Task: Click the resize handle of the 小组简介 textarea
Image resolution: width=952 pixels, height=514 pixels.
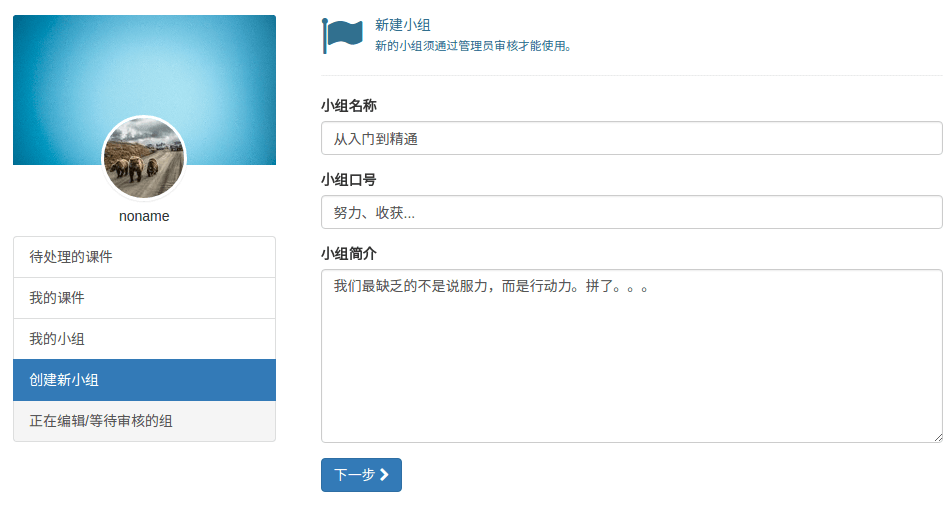Action: pos(938,438)
